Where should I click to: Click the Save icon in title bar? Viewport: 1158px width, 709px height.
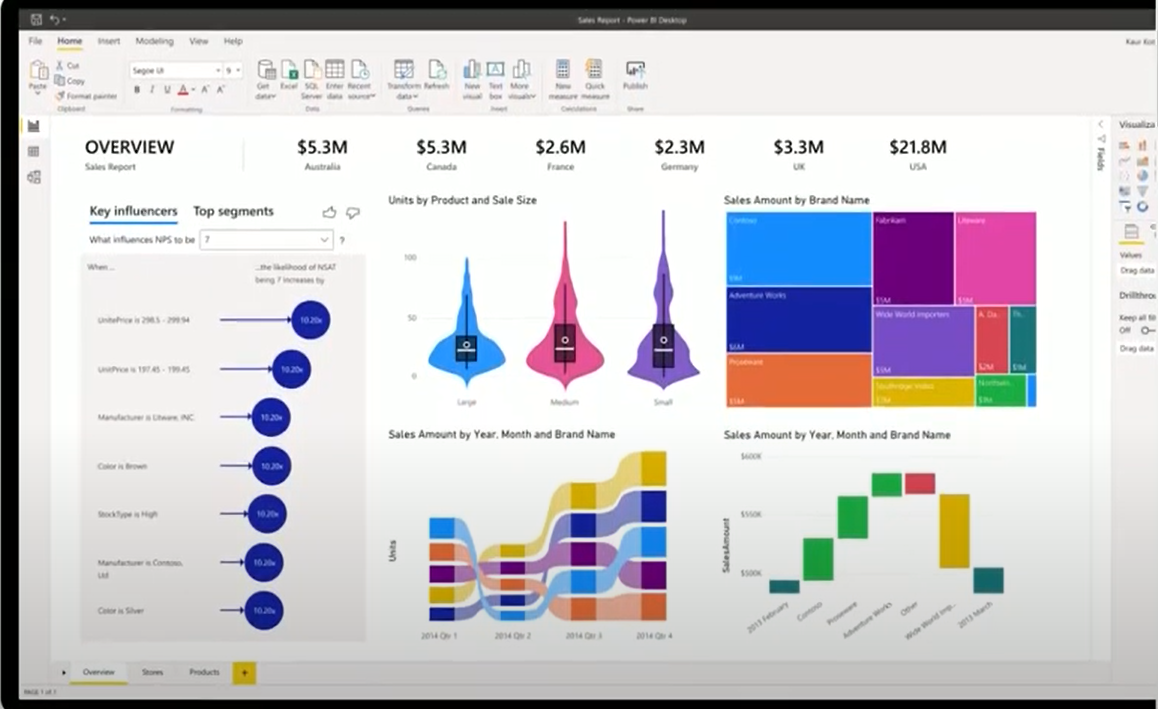[x=35, y=19]
